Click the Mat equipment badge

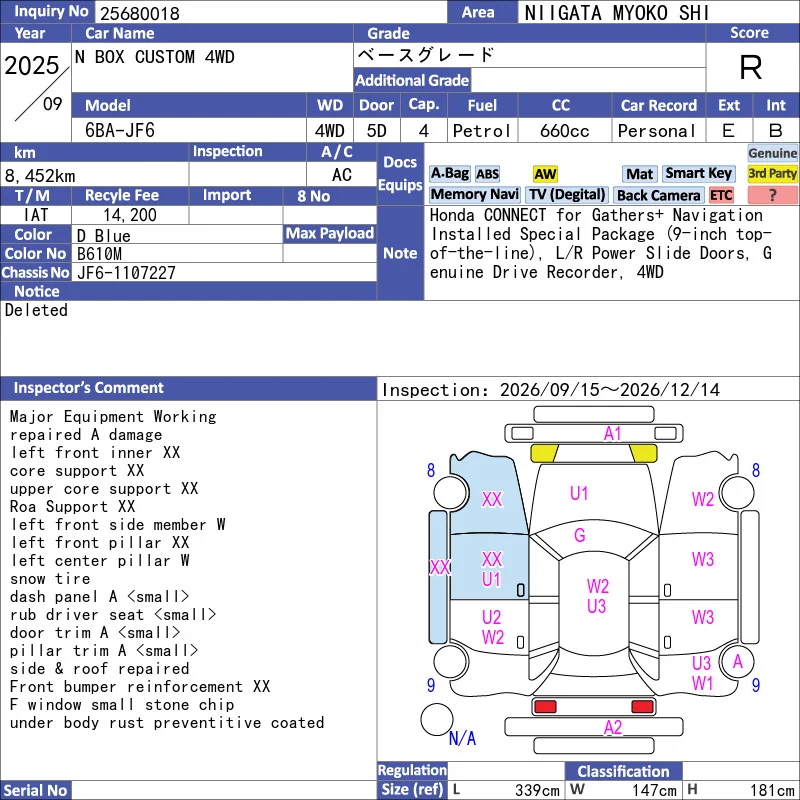[x=639, y=174]
